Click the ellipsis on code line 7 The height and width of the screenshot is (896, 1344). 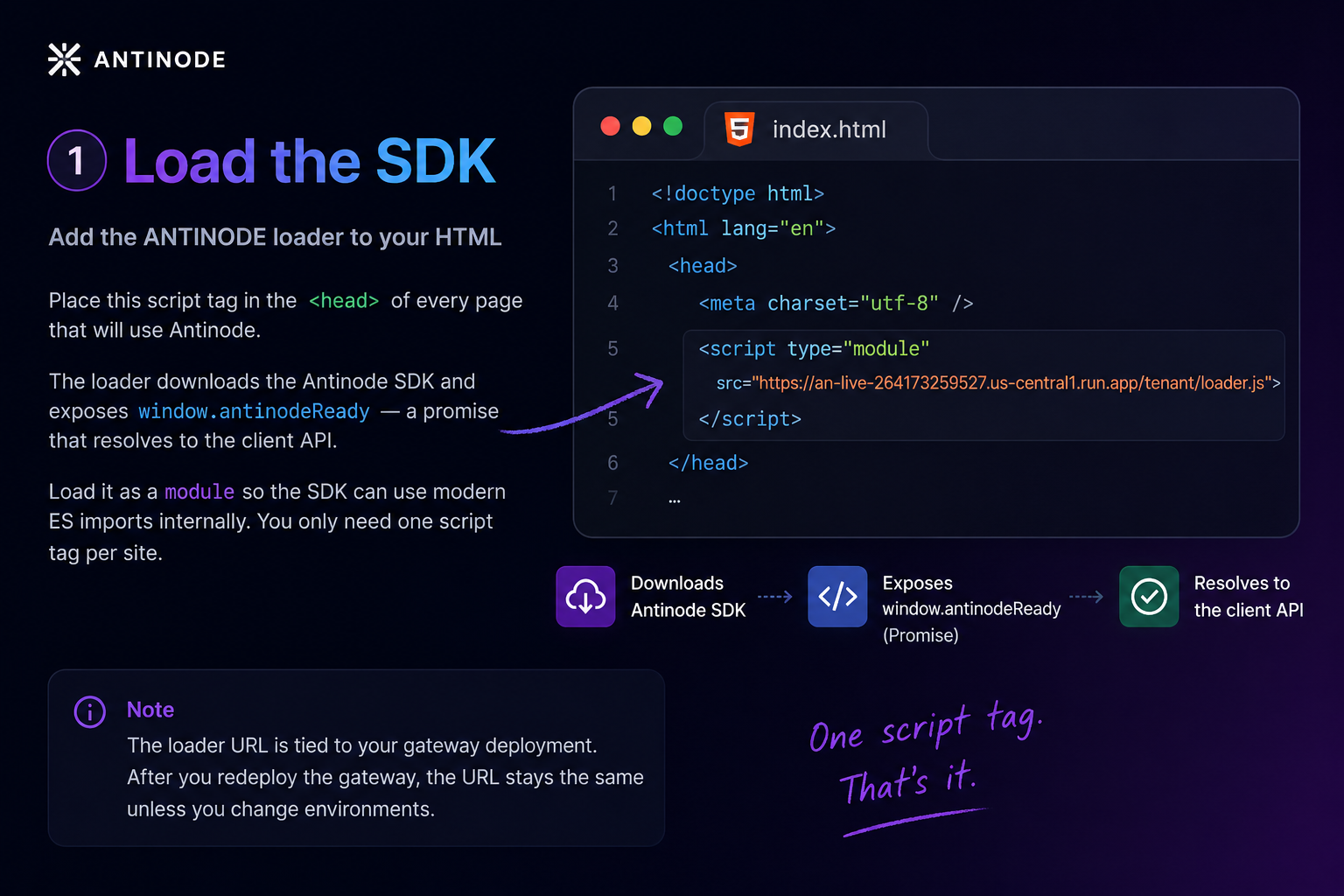pyautogui.click(x=675, y=500)
